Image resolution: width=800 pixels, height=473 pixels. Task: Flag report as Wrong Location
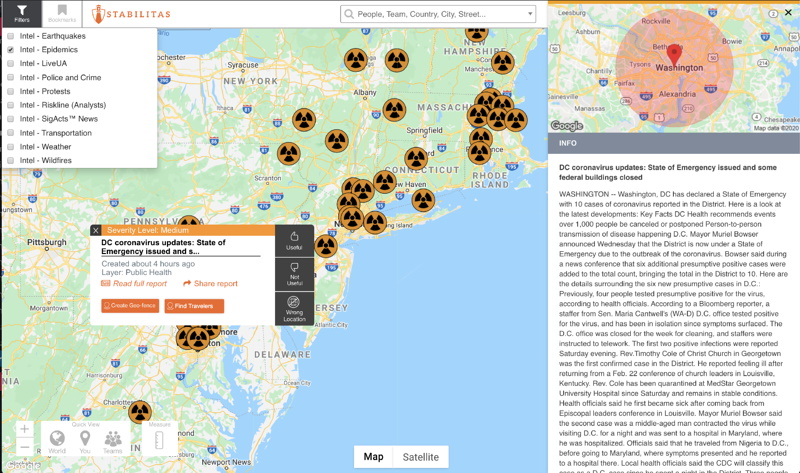(x=294, y=308)
